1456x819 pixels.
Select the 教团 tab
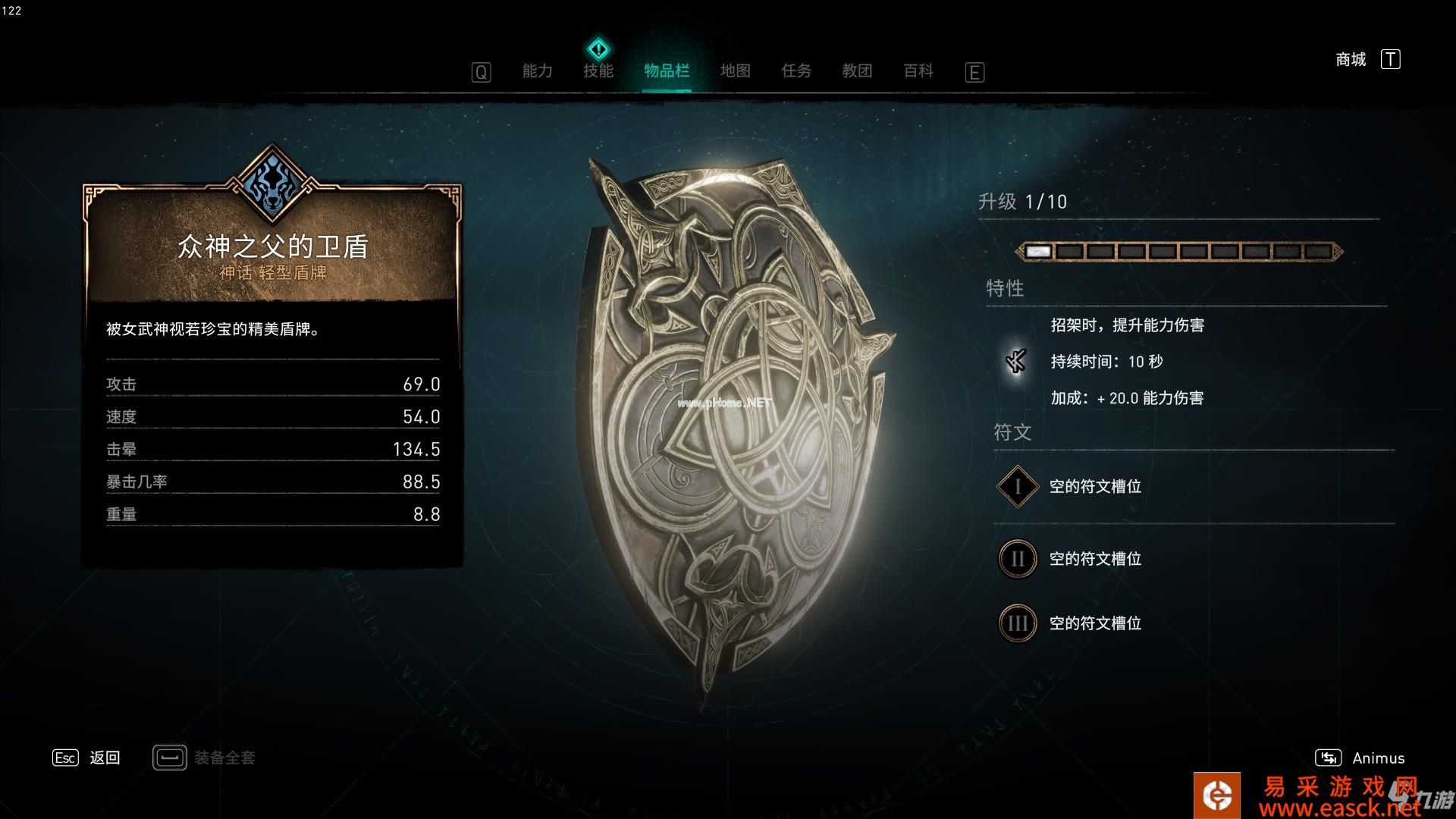pyautogui.click(x=857, y=71)
